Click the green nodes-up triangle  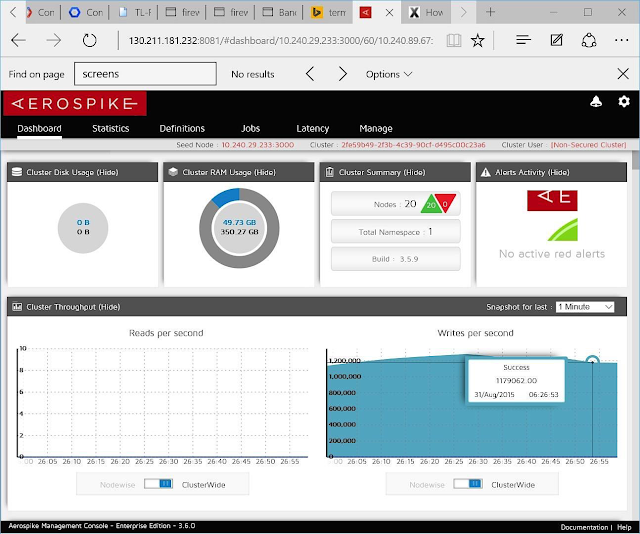tap(431, 204)
